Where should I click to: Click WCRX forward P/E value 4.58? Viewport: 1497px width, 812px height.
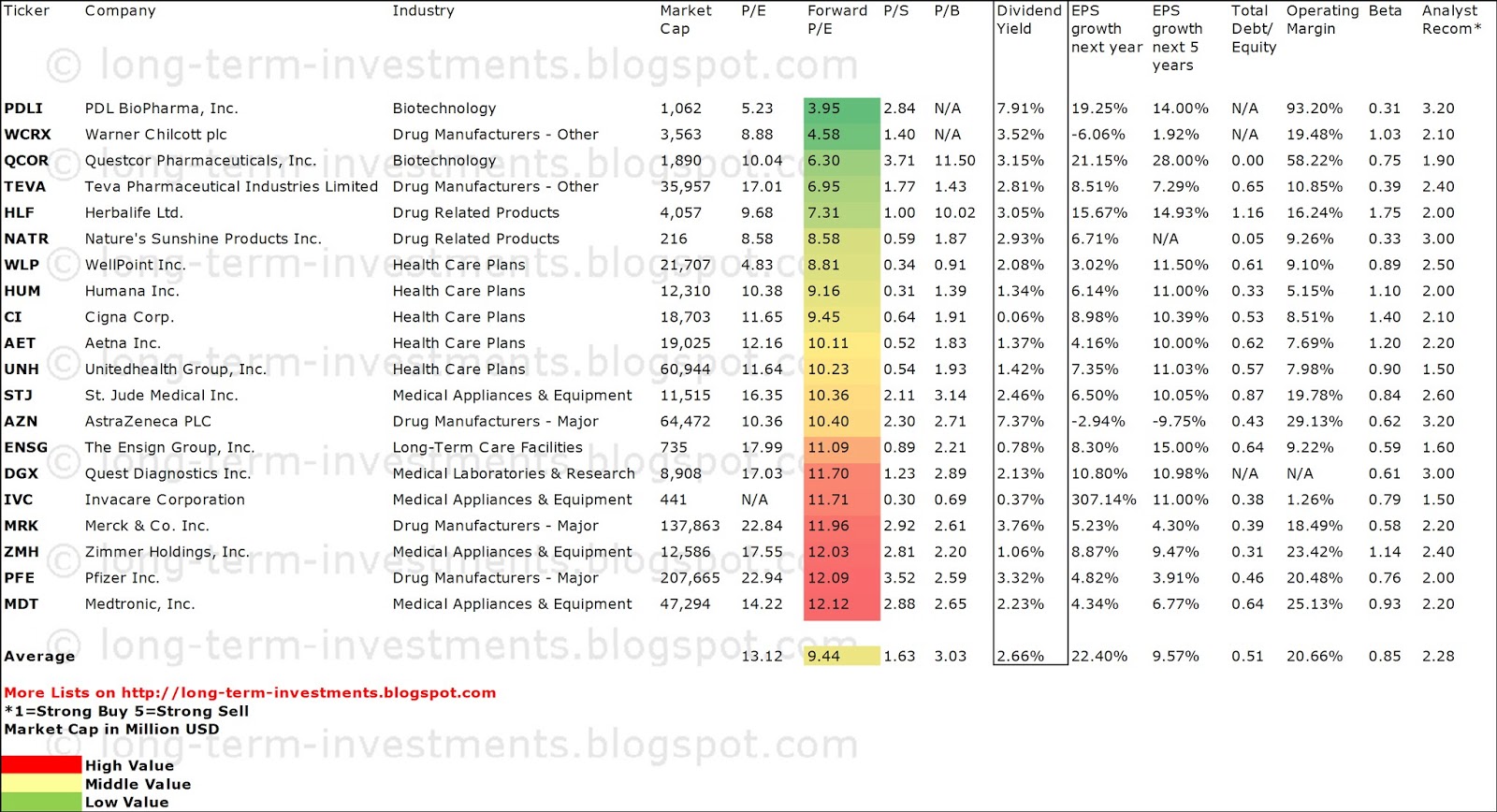click(x=841, y=135)
